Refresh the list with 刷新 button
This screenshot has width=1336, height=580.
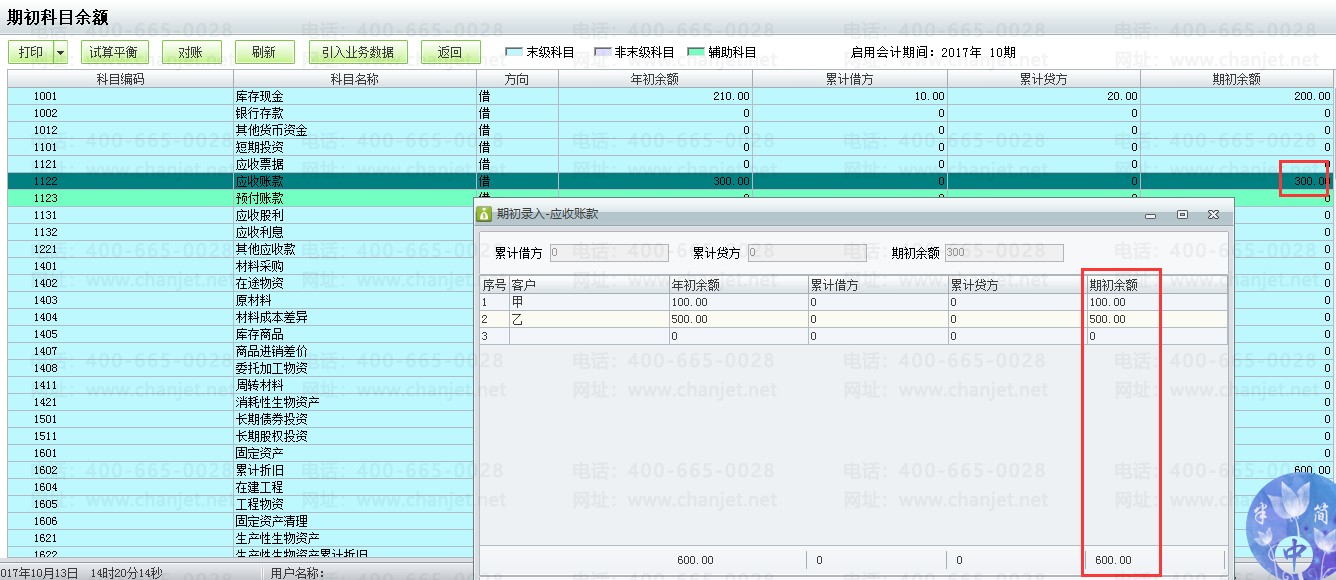click(x=264, y=52)
